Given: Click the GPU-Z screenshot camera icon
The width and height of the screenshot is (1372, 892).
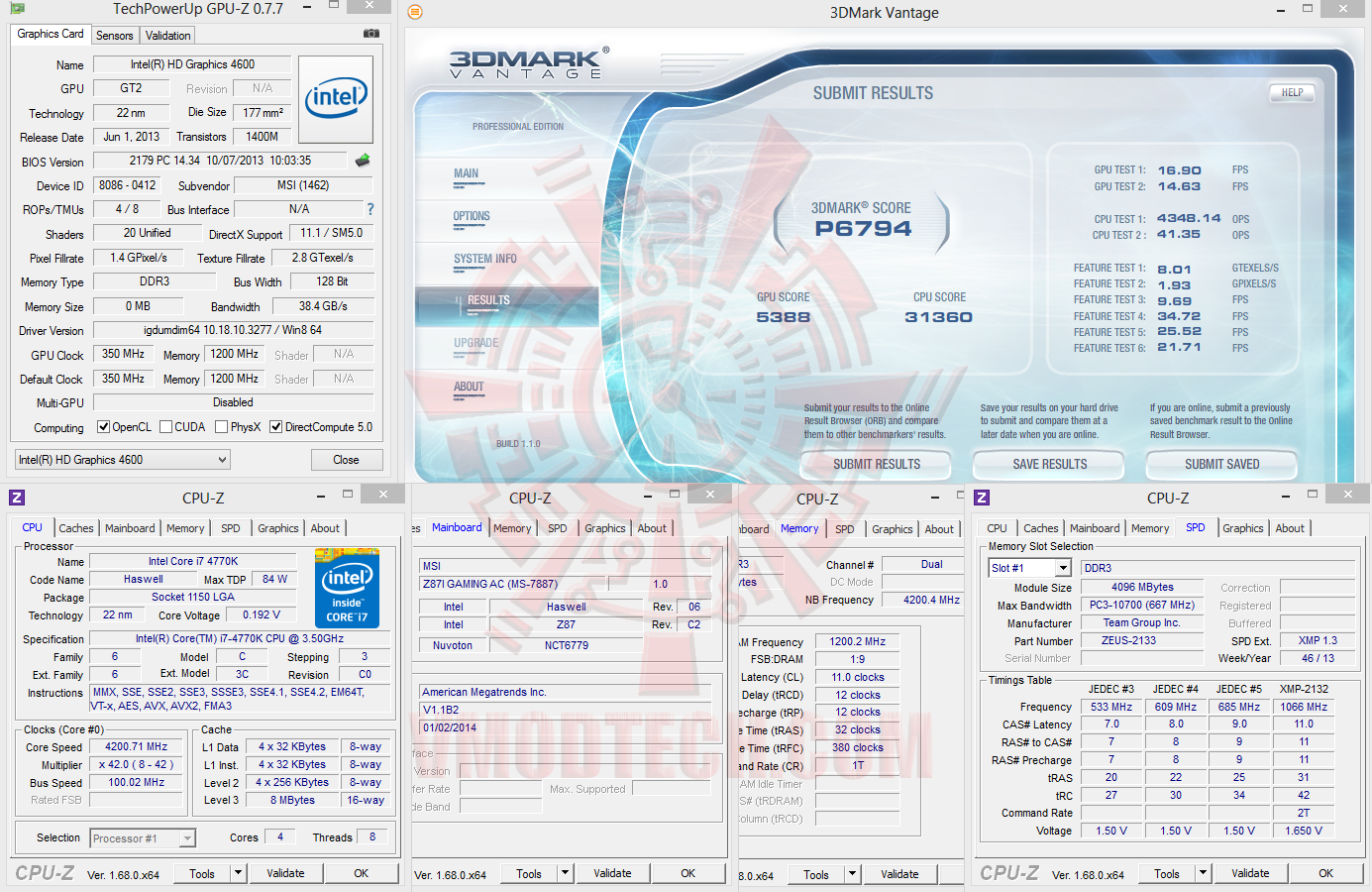Looking at the screenshot, I should [371, 34].
